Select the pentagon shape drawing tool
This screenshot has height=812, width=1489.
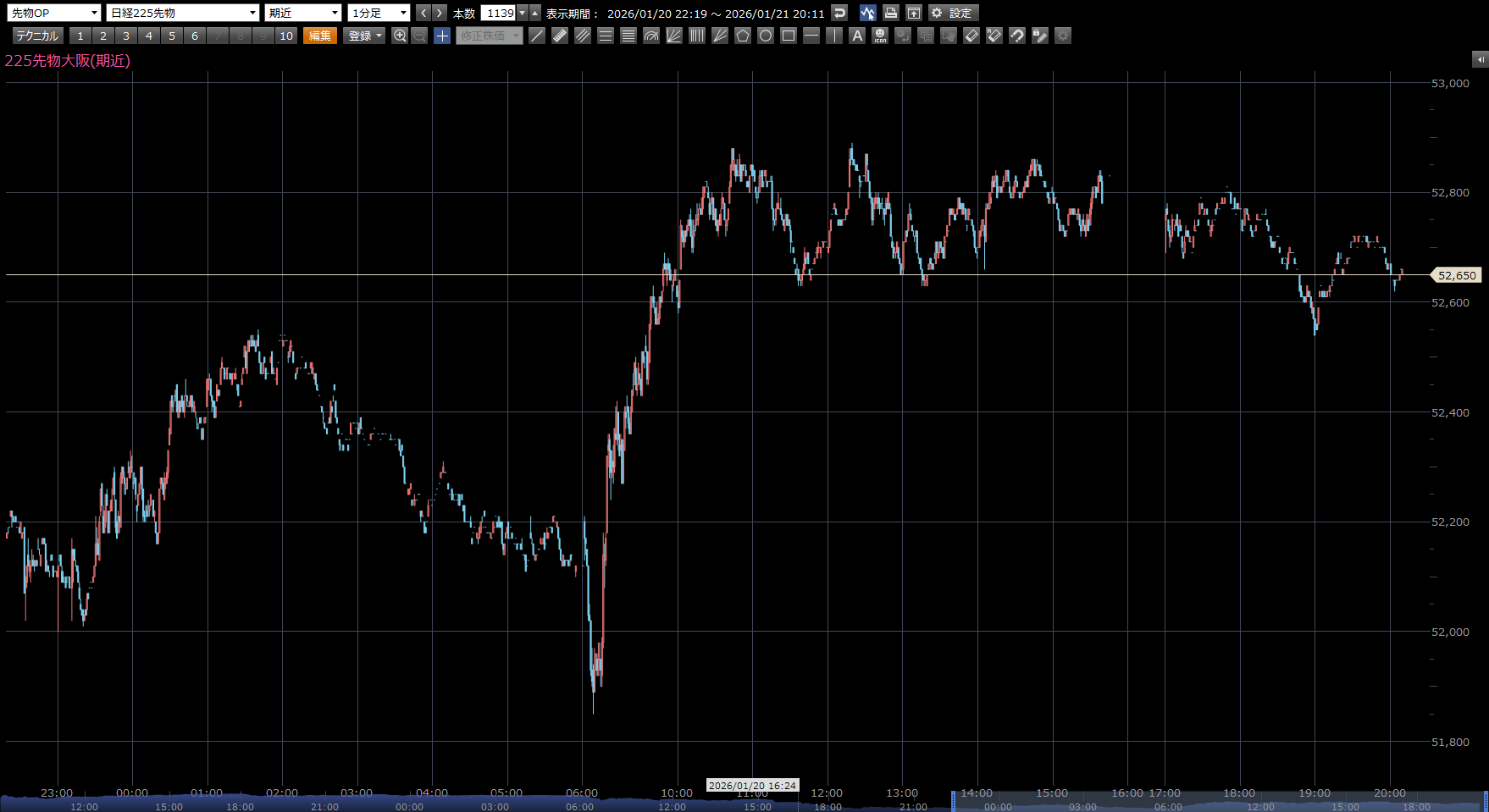tap(743, 36)
